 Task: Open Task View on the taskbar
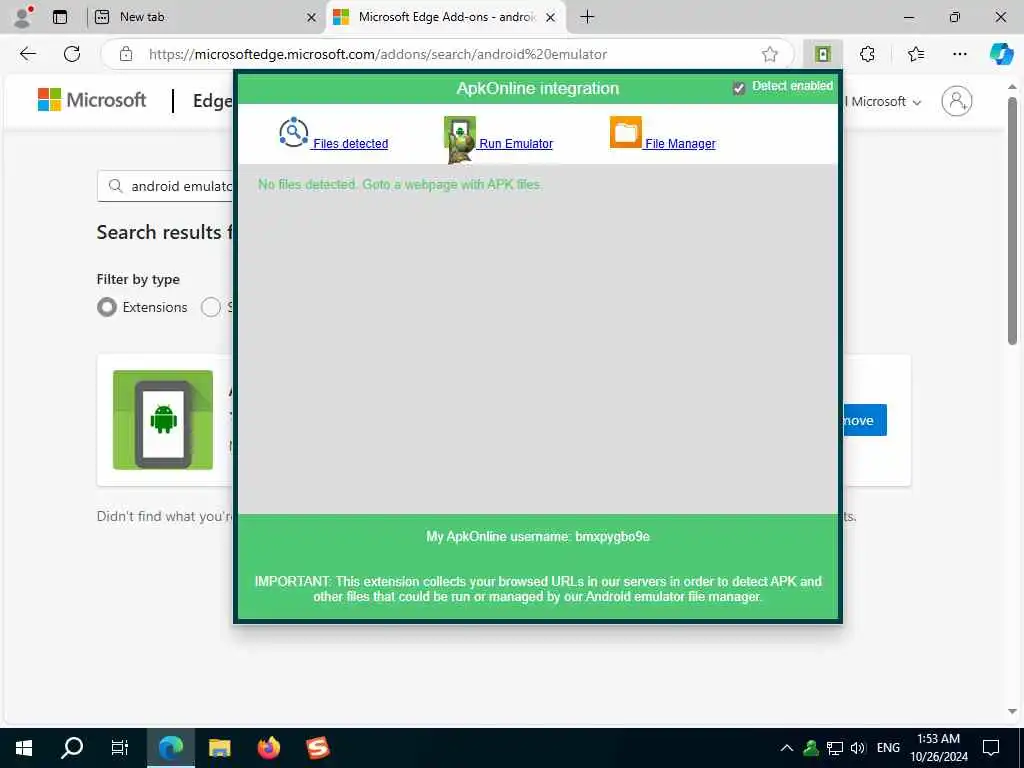120,748
